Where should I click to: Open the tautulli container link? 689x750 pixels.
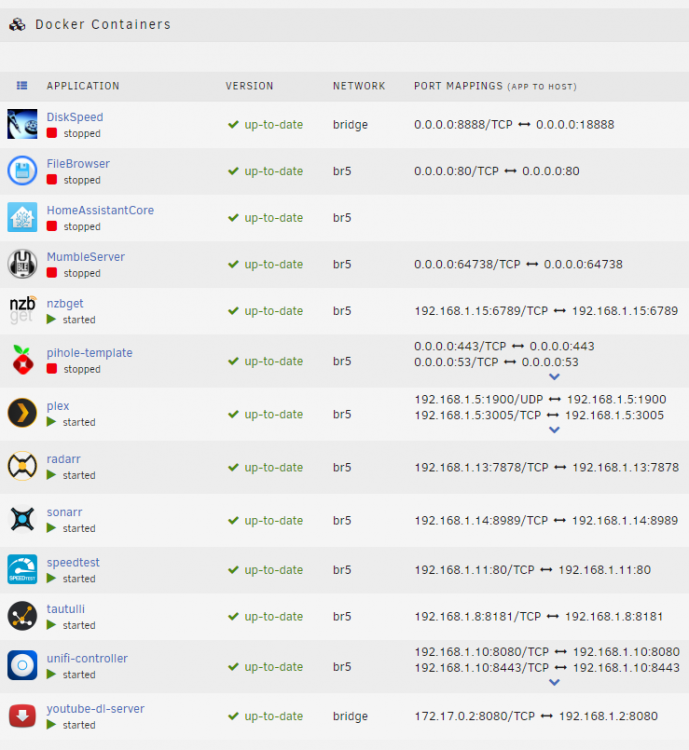pyautogui.click(x=66, y=609)
